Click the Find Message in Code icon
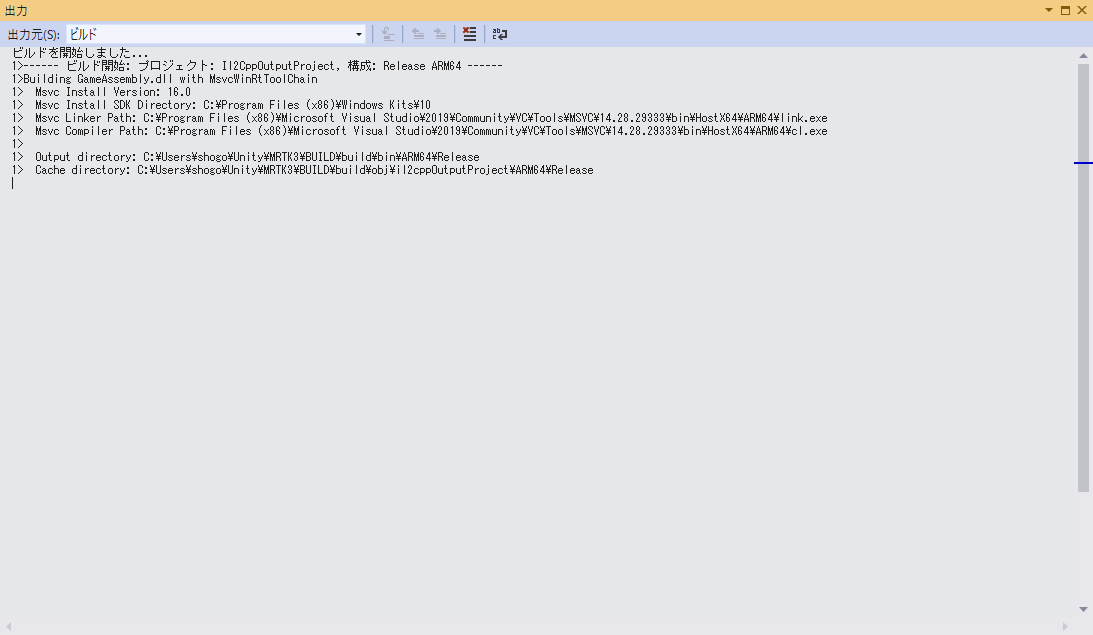This screenshot has height=635, width=1093. click(x=388, y=34)
